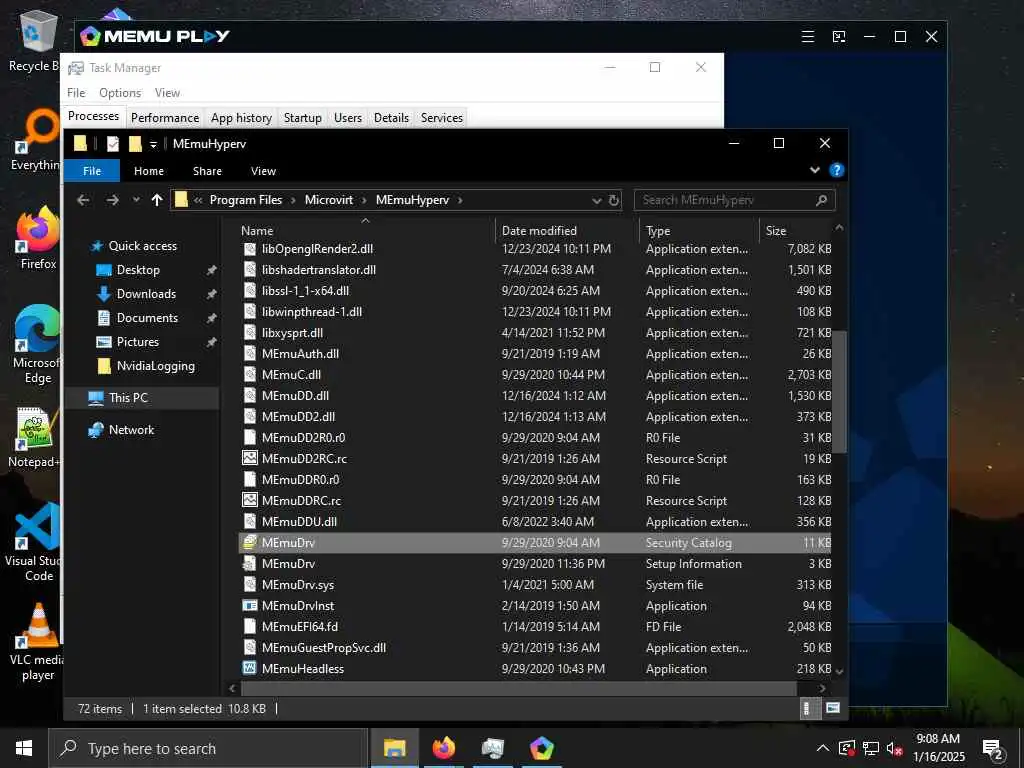Click File Explorer icon on taskbar
This screenshot has height=768, width=1024.
pyautogui.click(x=394, y=748)
